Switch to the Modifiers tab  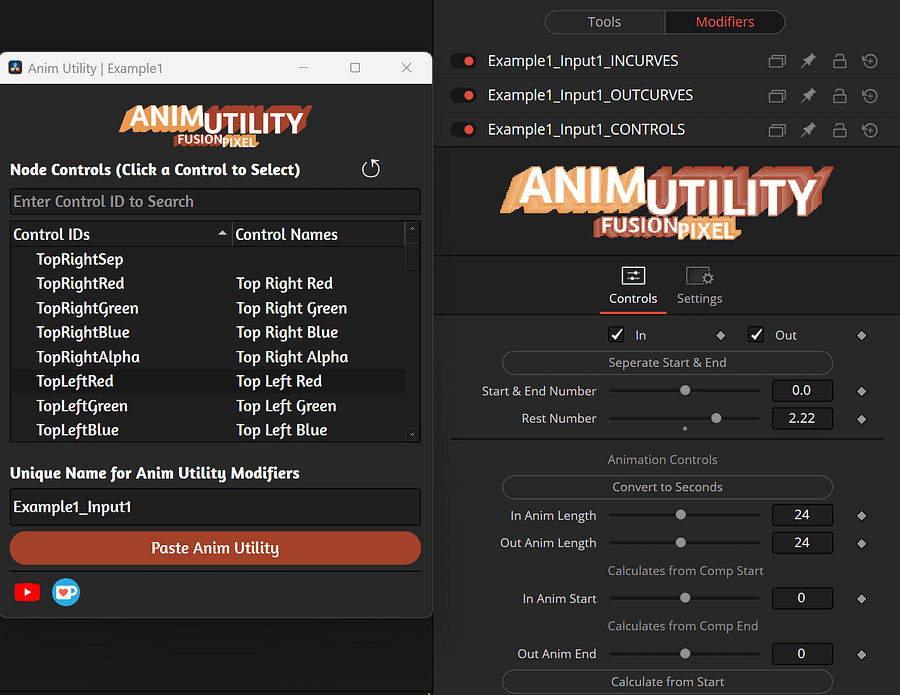tap(724, 22)
